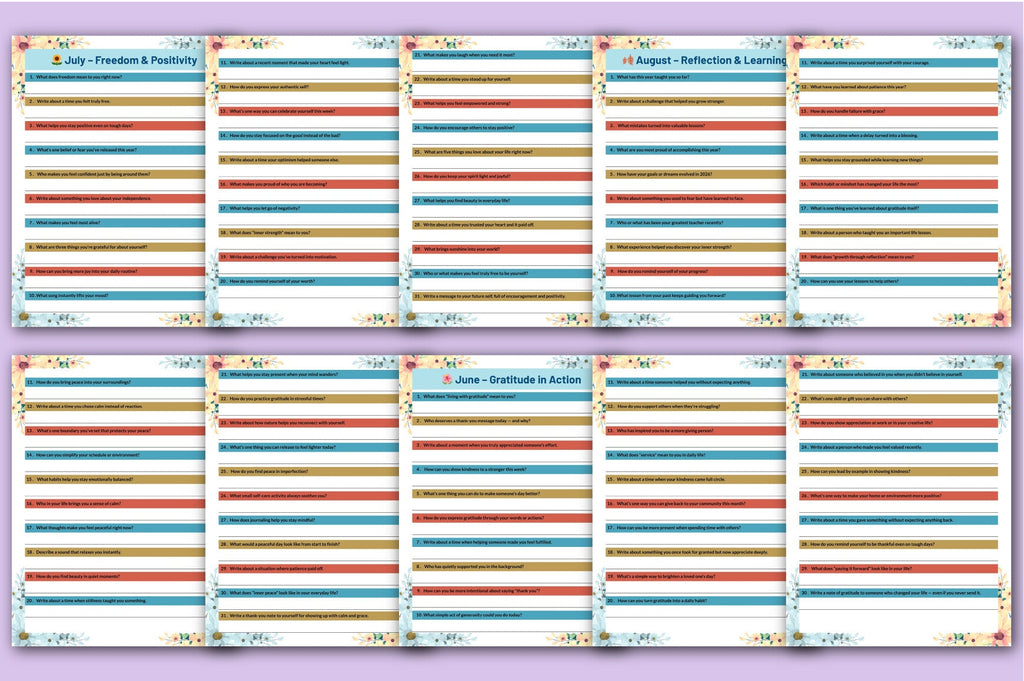Click prompt "How can you lead by example in showing kindness?"
This screenshot has height=681, width=1024.
click(899, 471)
